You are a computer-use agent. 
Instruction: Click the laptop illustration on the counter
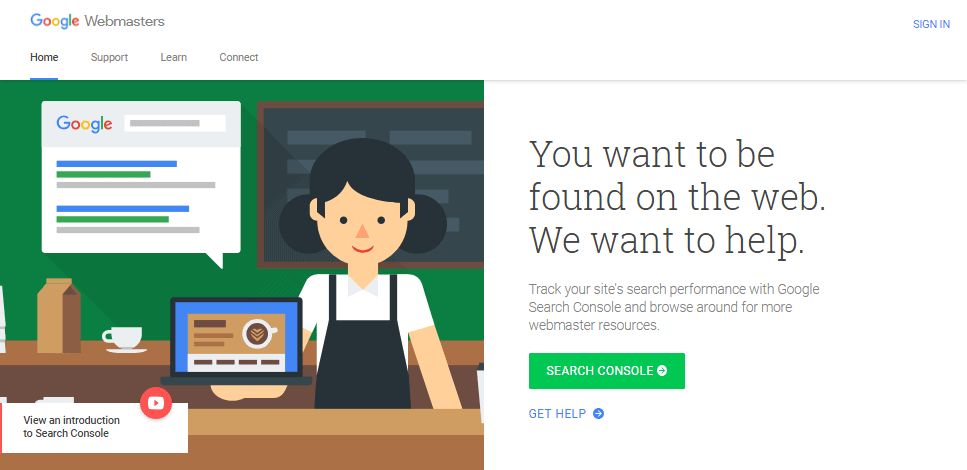pos(236,341)
